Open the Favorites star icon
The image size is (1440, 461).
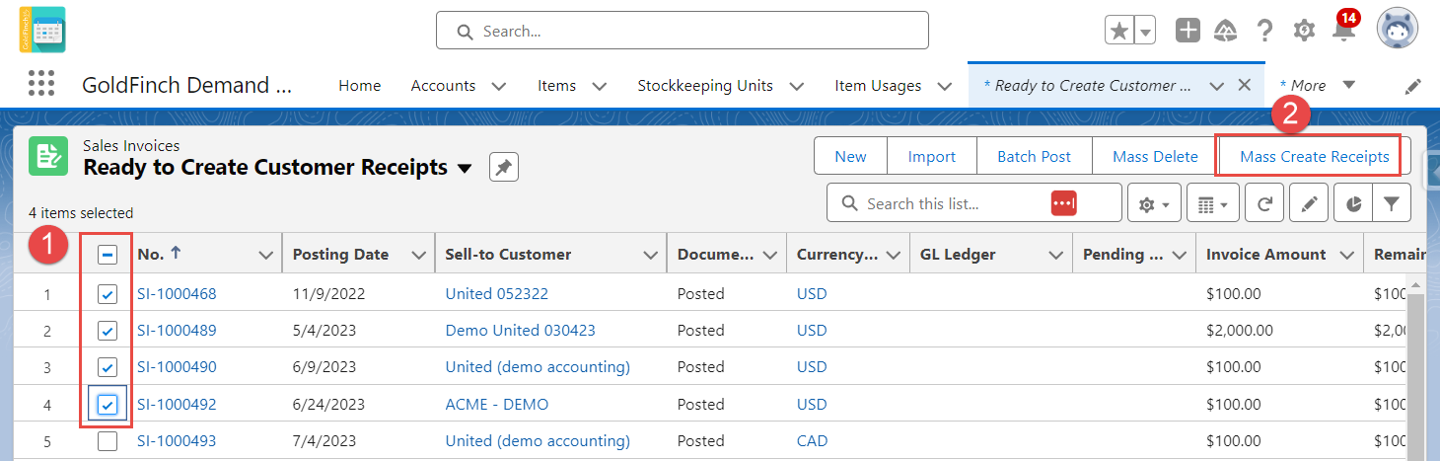point(1119,30)
